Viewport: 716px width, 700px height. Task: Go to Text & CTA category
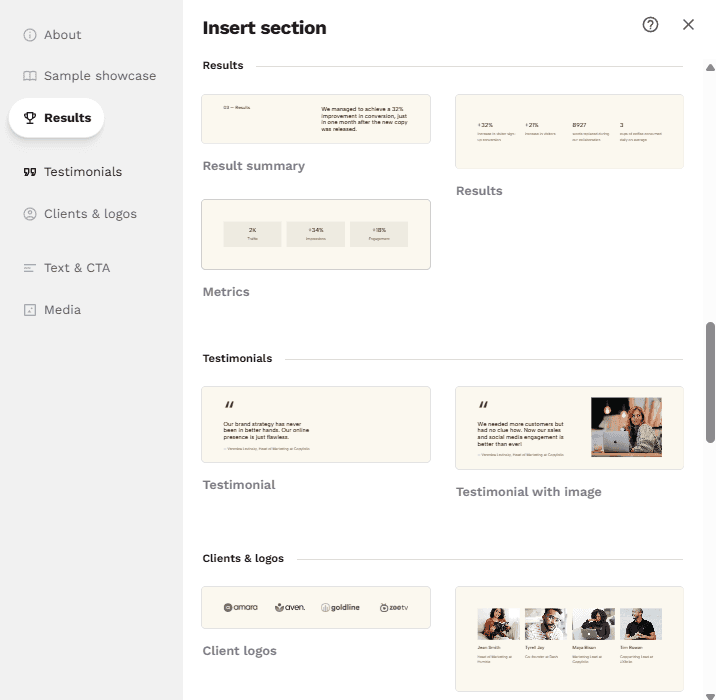[x=76, y=268]
